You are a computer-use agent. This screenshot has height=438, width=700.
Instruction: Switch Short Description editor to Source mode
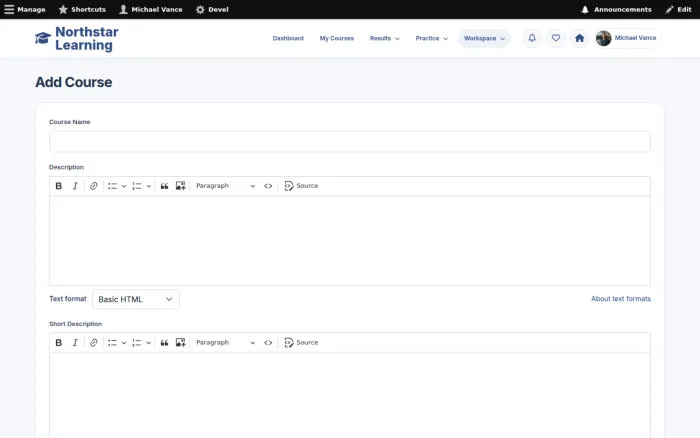[x=301, y=342]
